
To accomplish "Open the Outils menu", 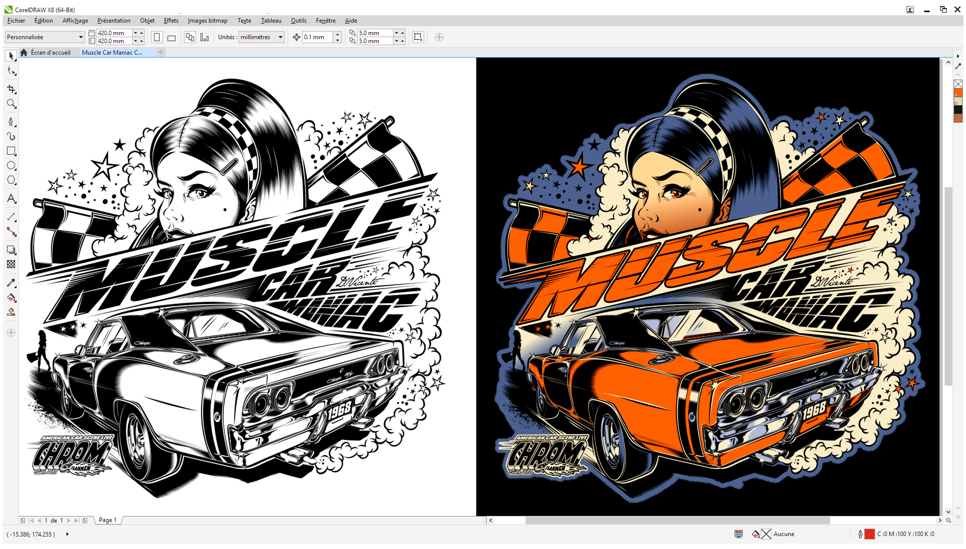I will (299, 20).
